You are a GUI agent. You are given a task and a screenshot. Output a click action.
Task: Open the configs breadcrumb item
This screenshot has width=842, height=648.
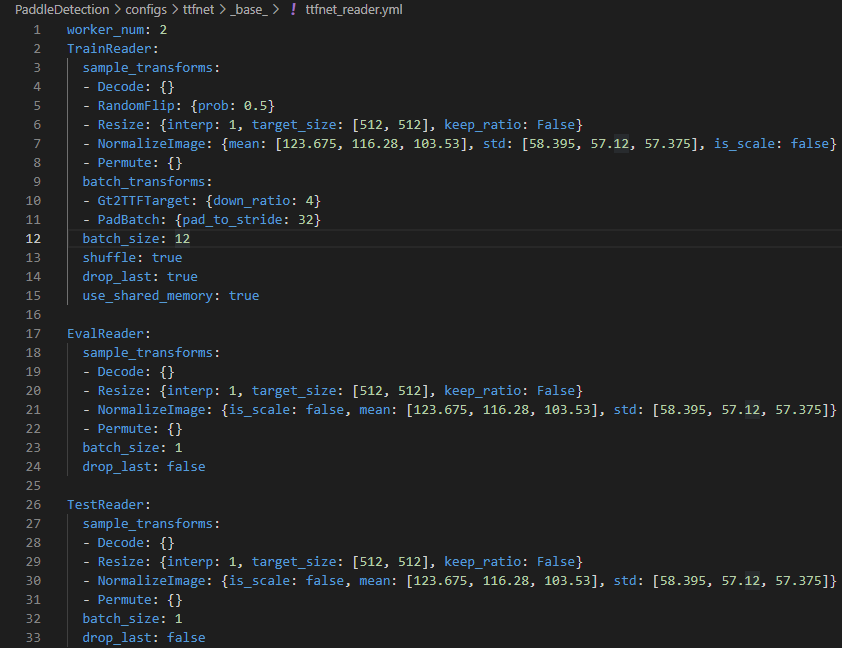(146, 9)
